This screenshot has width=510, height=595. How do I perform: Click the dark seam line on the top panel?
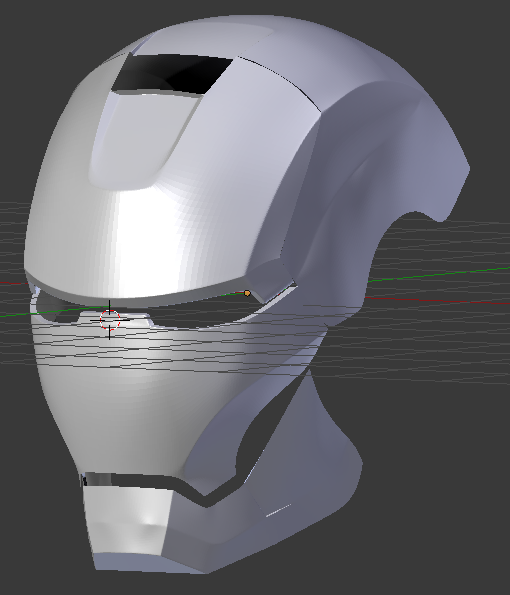click(x=280, y=81)
